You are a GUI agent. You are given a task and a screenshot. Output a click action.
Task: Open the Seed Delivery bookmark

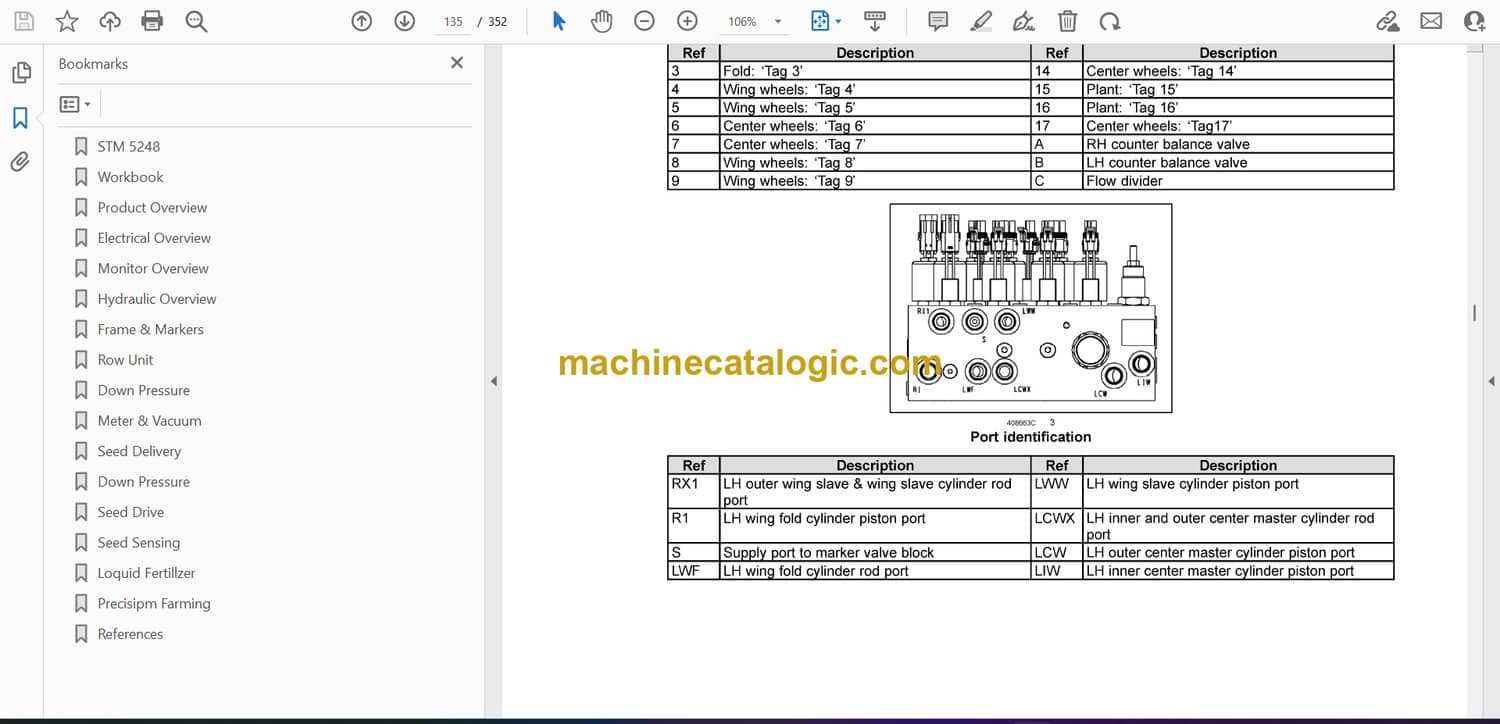(x=139, y=451)
